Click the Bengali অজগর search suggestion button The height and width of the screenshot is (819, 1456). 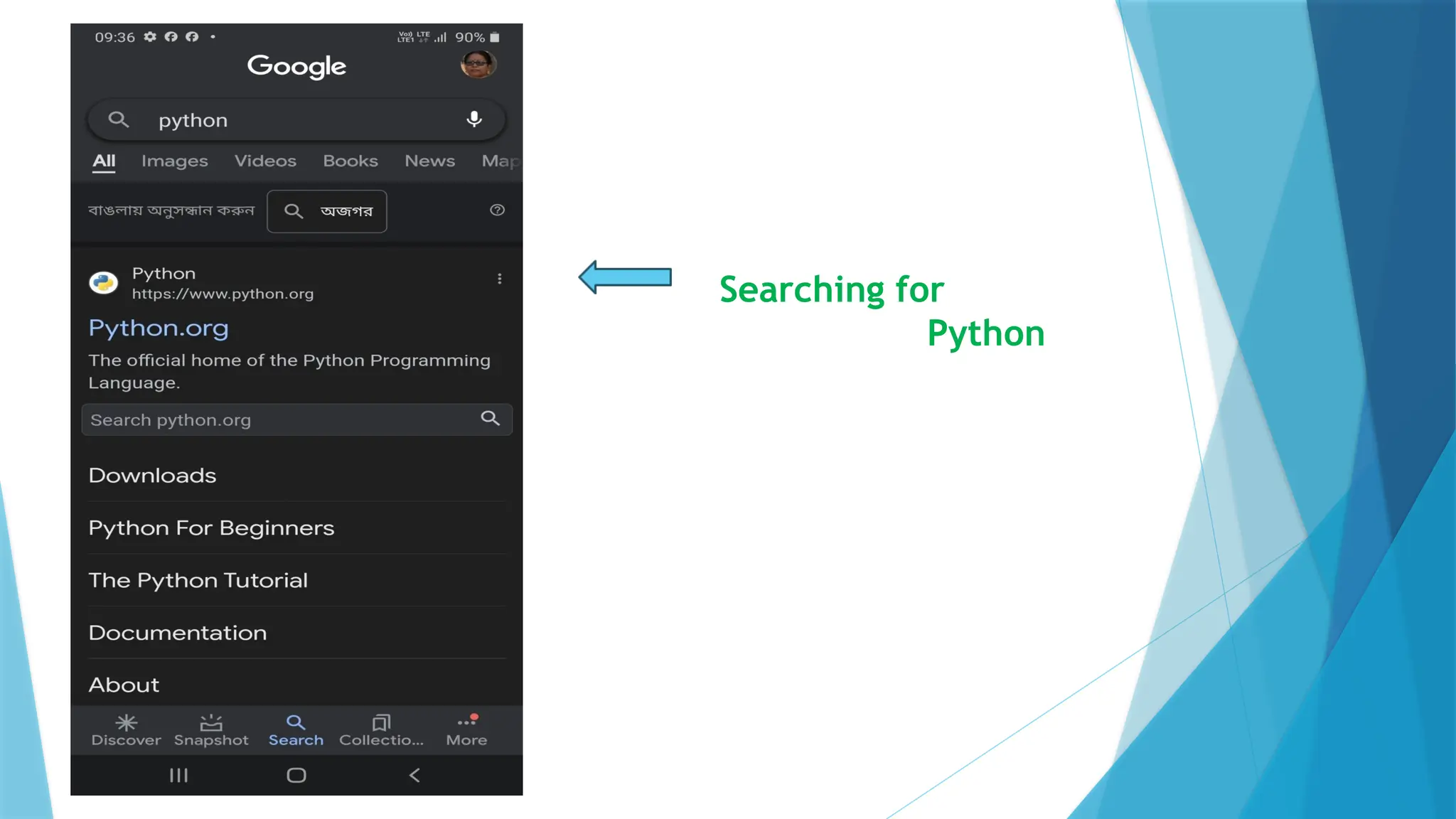[x=327, y=211]
